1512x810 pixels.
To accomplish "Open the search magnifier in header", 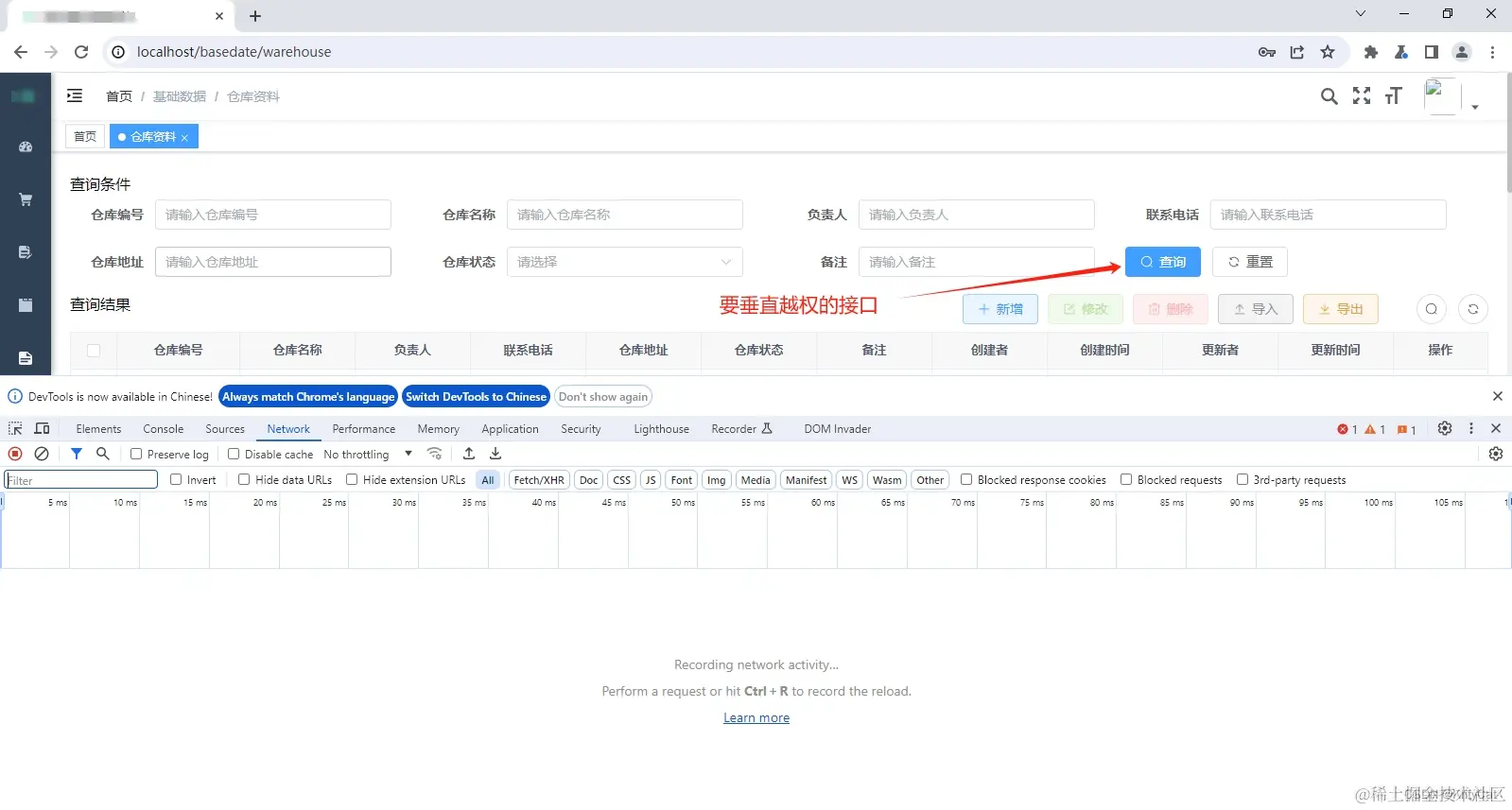I will coord(1329,95).
